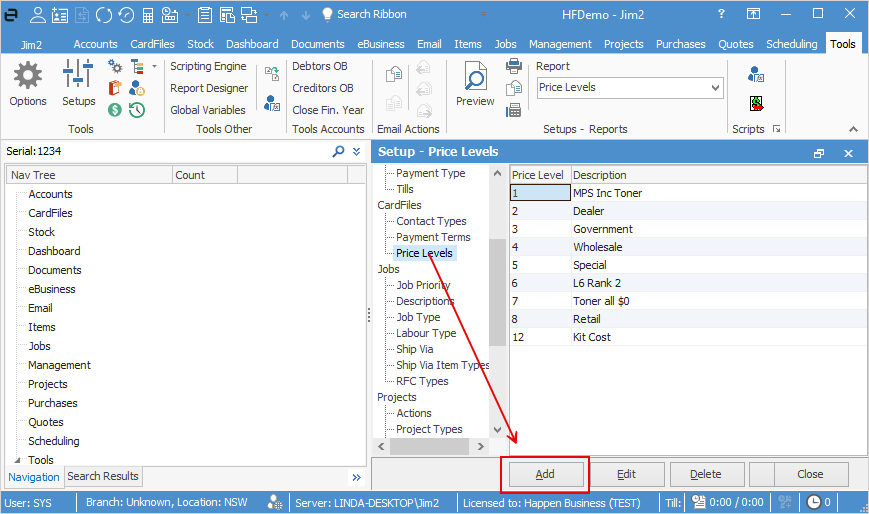
Task: Click the printer icon in Setups Reports
Action: pyautogui.click(x=514, y=66)
